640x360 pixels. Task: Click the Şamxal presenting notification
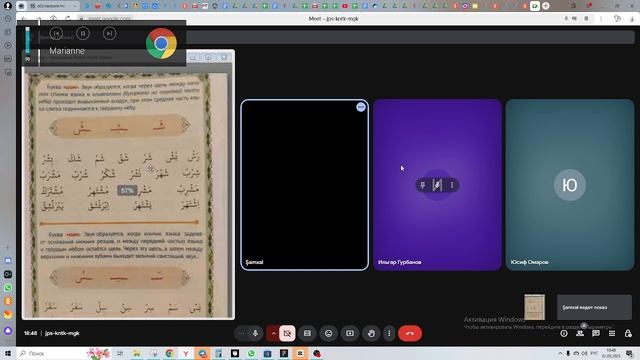(x=594, y=307)
